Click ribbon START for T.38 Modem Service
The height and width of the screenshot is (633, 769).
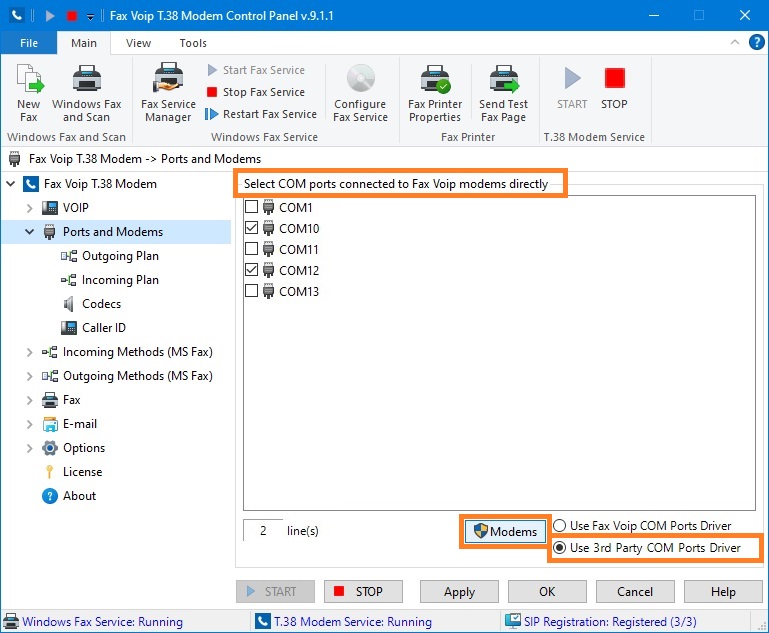tap(572, 88)
